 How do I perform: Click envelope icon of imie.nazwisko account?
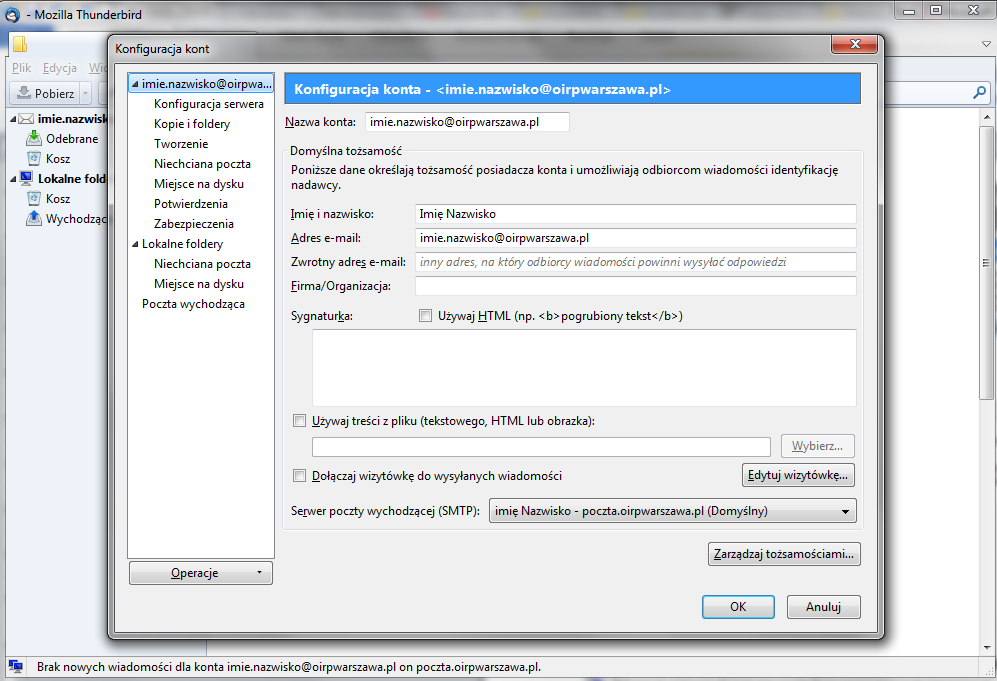[x=26, y=119]
